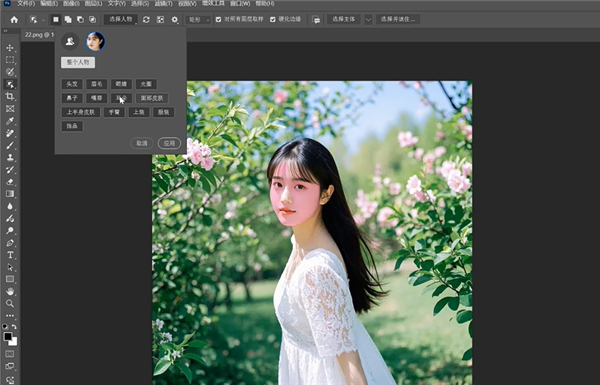The image size is (600, 385).
Task: Select the Crop tool
Action: pos(10,96)
